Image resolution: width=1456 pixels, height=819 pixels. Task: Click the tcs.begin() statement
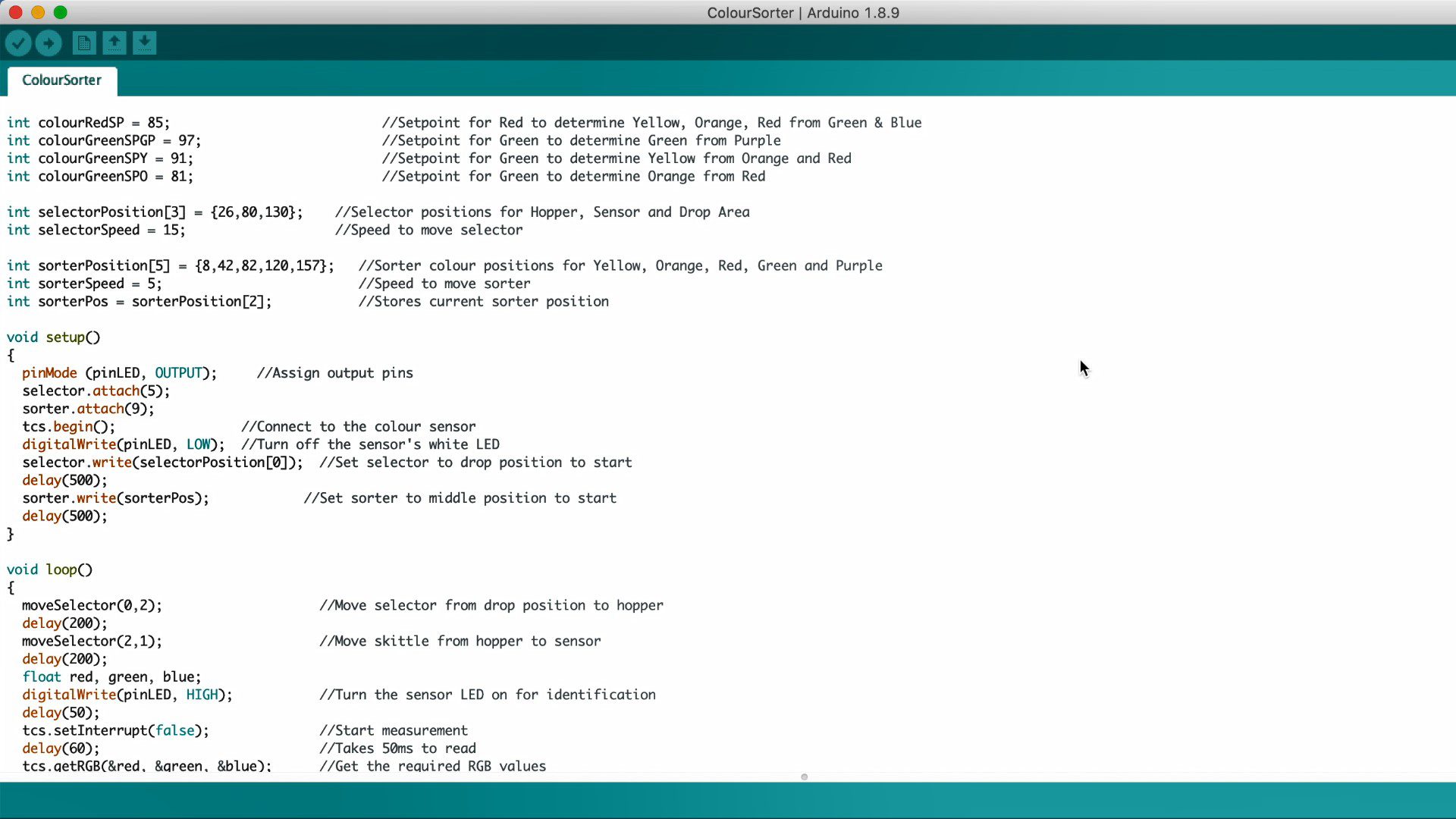(68, 427)
